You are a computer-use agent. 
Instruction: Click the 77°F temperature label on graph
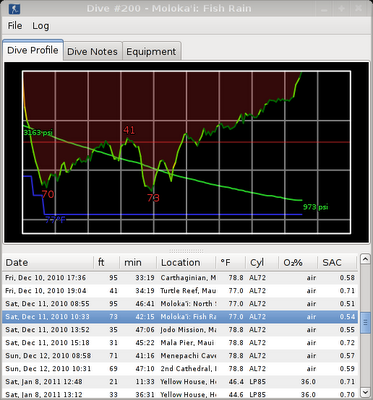55,220
